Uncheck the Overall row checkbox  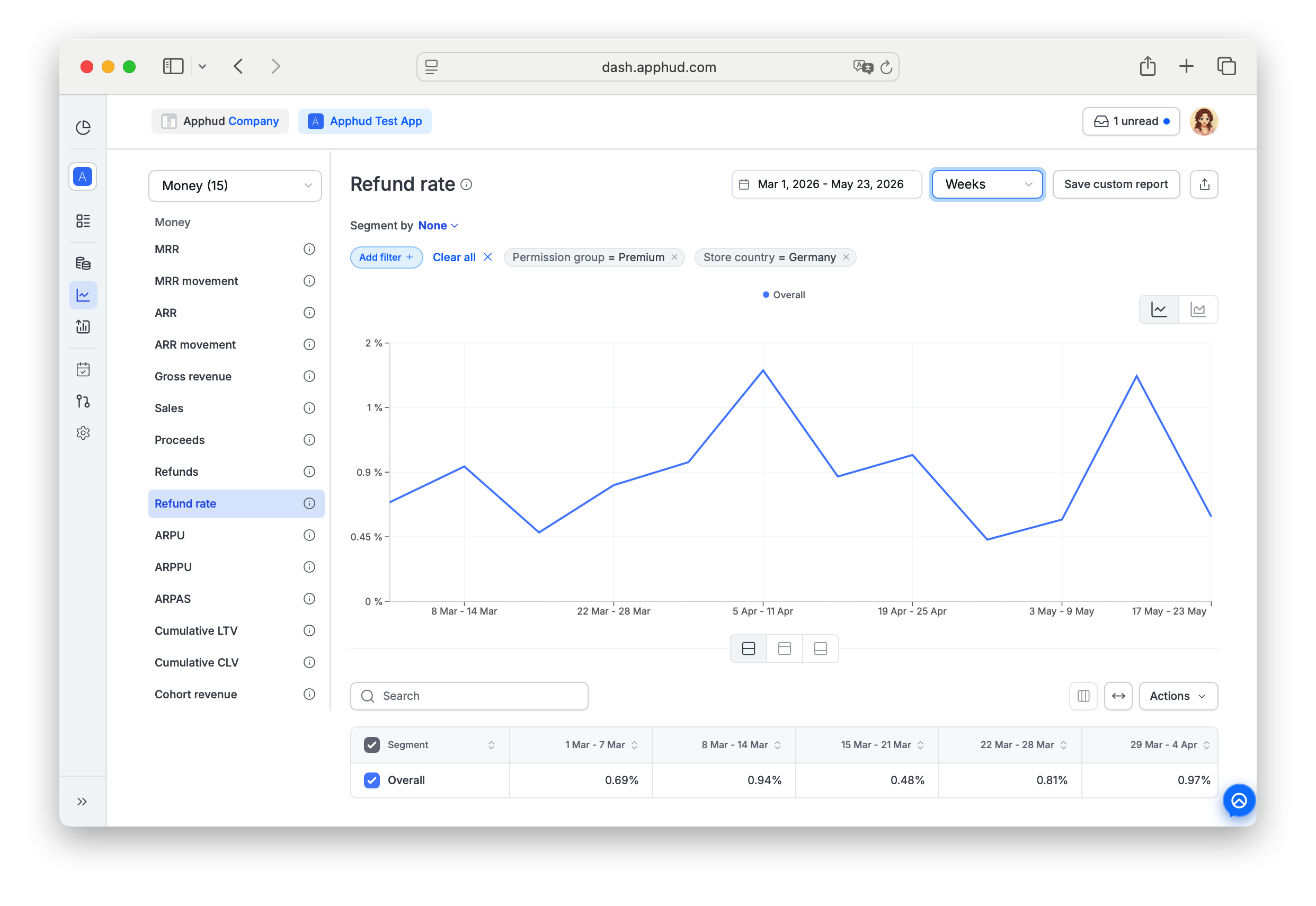click(372, 780)
